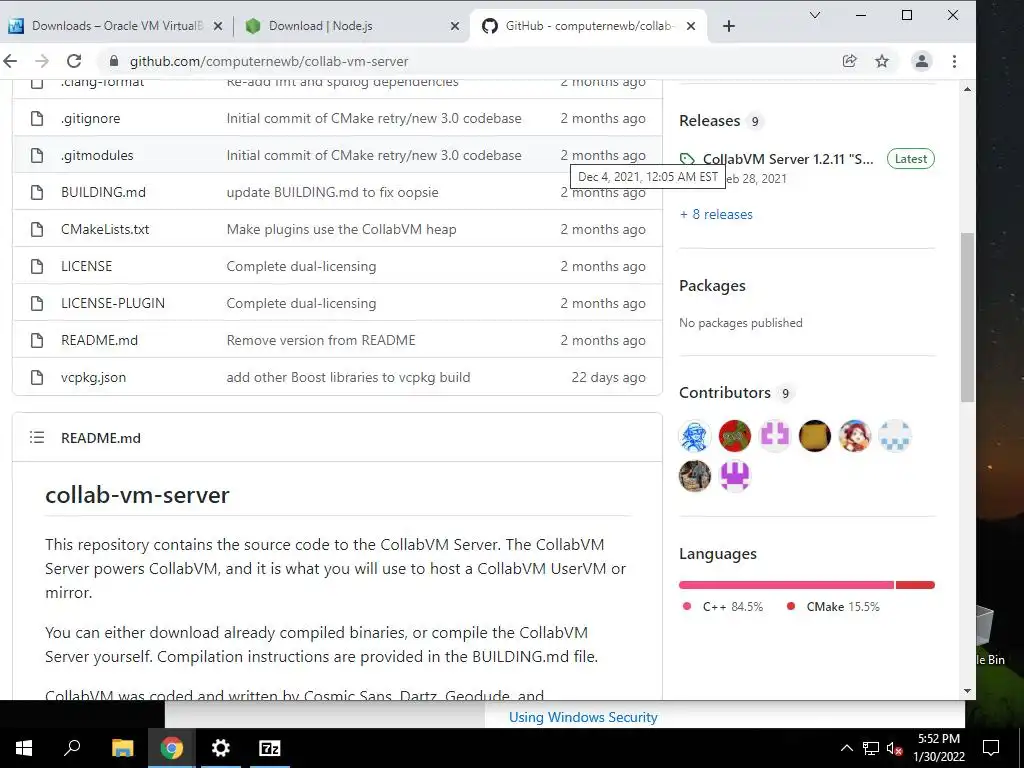The width and height of the screenshot is (1024, 768).
Task: Click file icon beside LICENSE-PLUGIN
Action: point(37,303)
